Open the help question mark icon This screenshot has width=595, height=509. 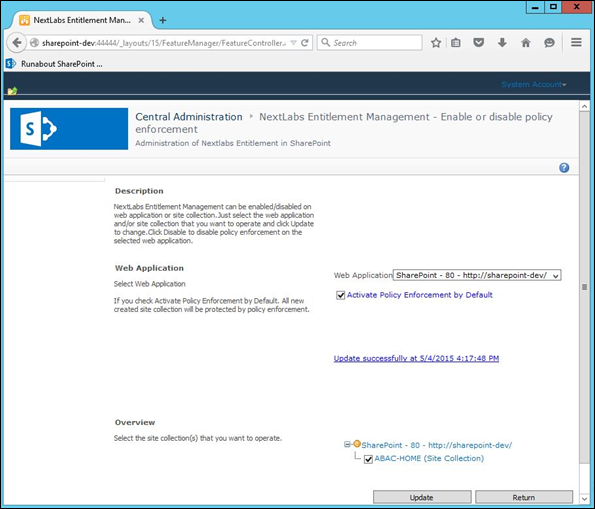[x=564, y=167]
